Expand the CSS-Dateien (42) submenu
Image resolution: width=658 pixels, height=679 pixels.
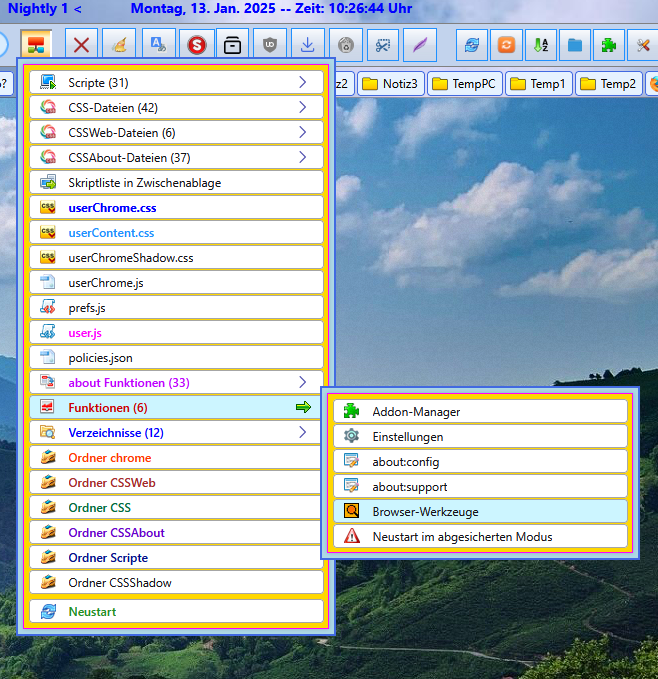[176, 107]
